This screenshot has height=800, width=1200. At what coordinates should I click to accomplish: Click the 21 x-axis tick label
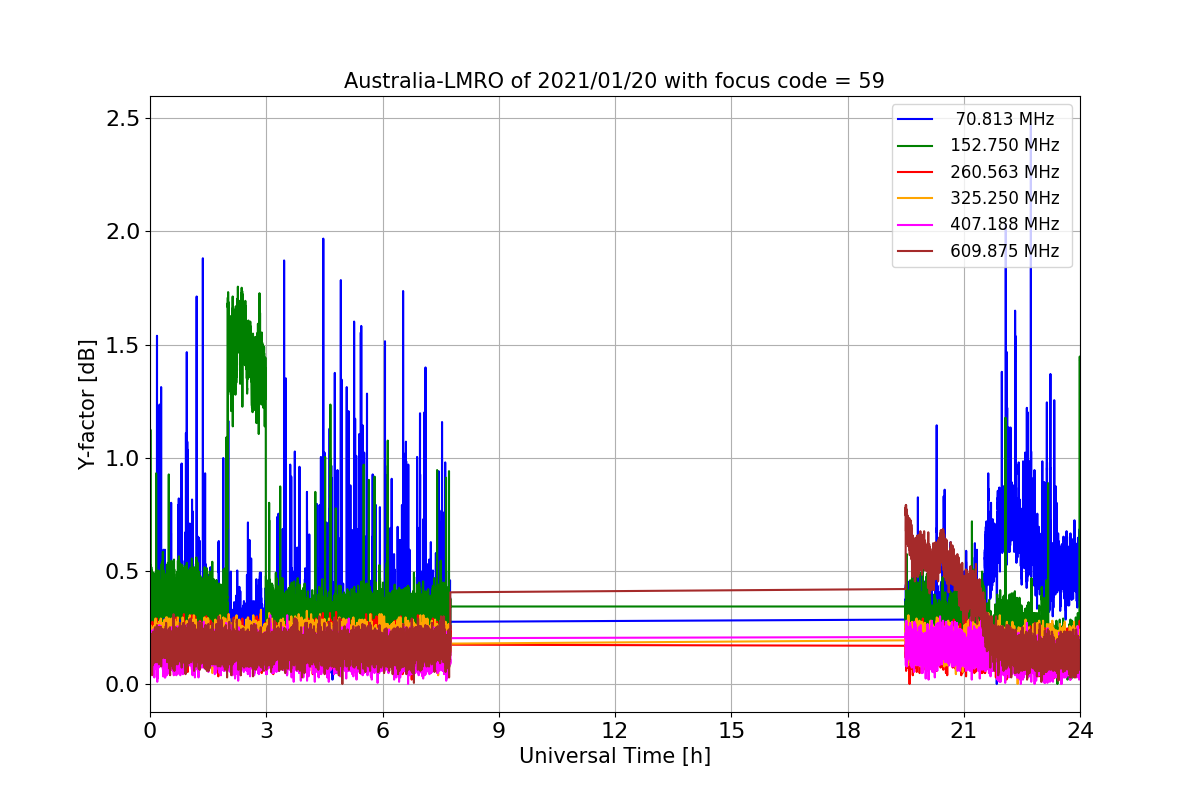pos(963,730)
